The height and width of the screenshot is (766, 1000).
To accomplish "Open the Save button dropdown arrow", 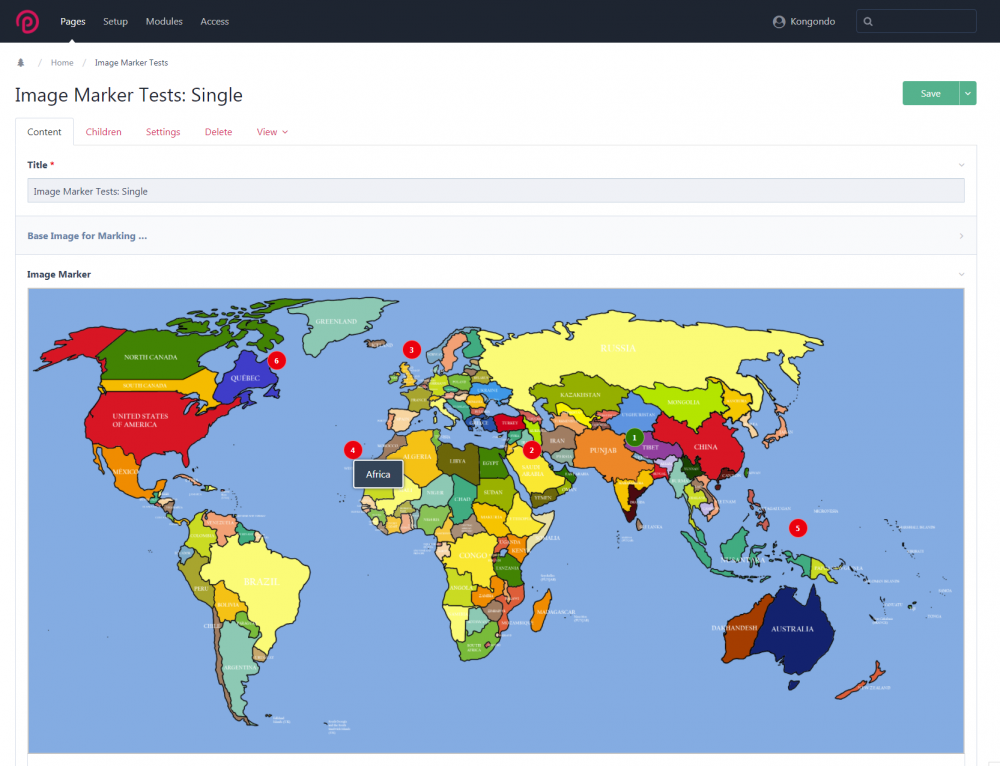I will pyautogui.click(x=967, y=93).
